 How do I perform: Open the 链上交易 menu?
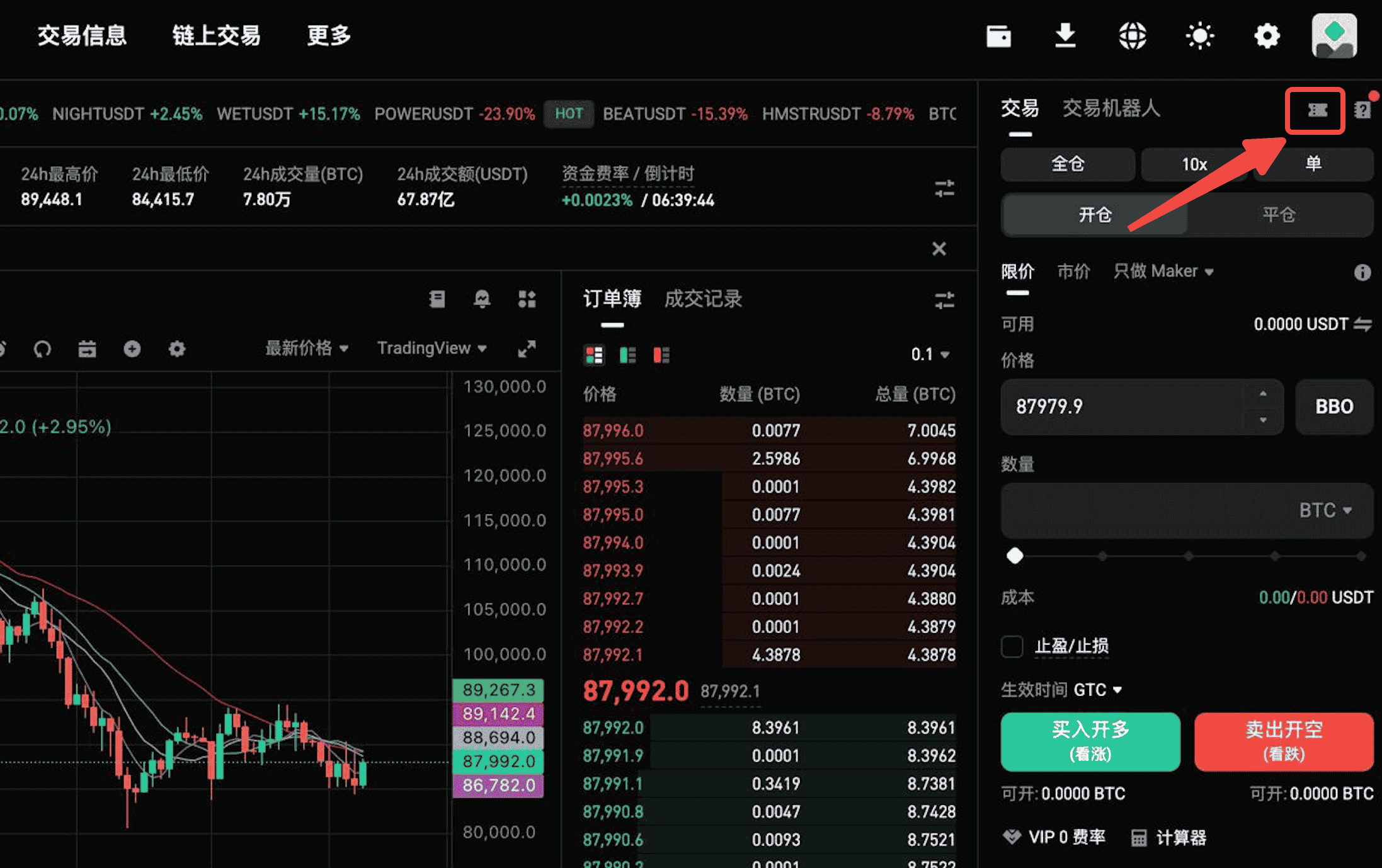(x=215, y=36)
